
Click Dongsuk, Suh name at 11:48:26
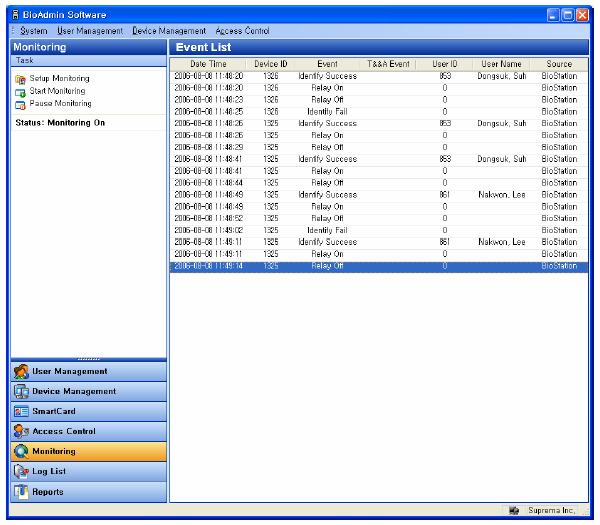[x=502, y=124]
